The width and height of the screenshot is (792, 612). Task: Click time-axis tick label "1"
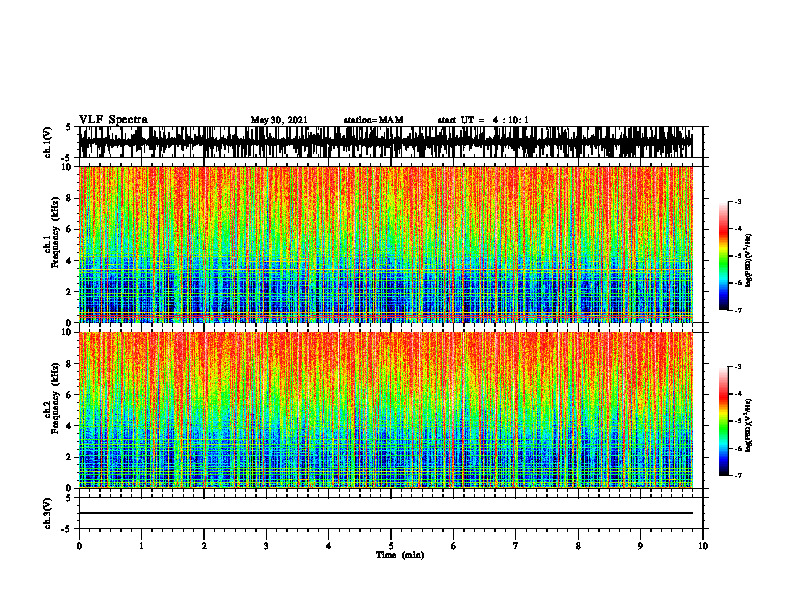pyautogui.click(x=141, y=546)
